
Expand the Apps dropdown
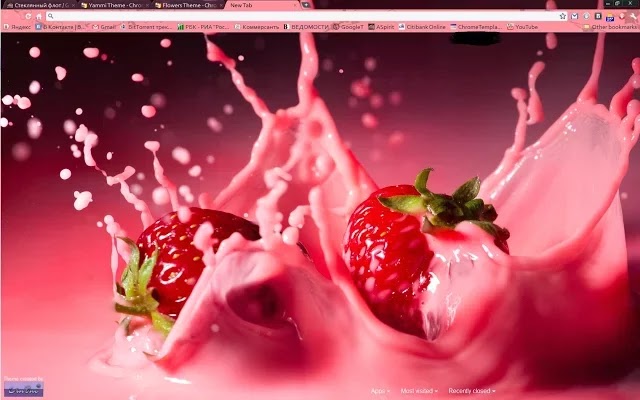pyautogui.click(x=380, y=391)
